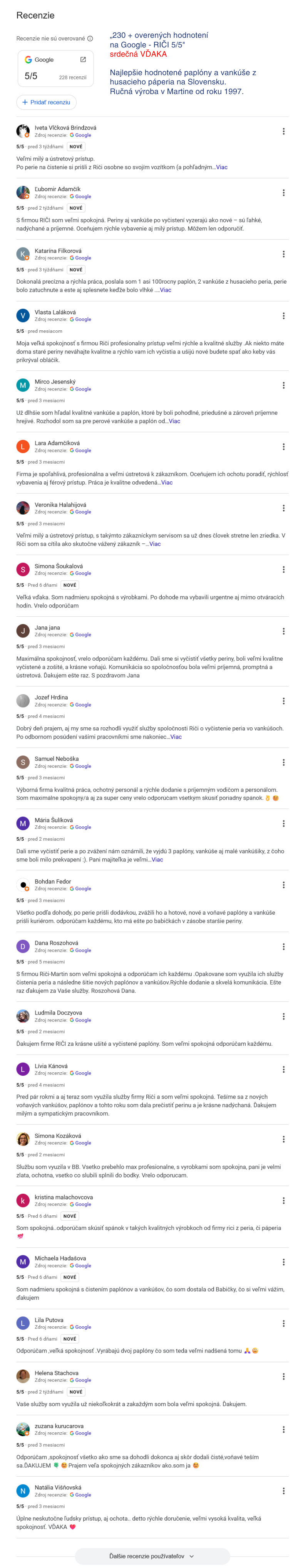308x1568 pixels.
Task: Expand 'Viac' on Lara Adamčíková's review
Action: [166, 483]
